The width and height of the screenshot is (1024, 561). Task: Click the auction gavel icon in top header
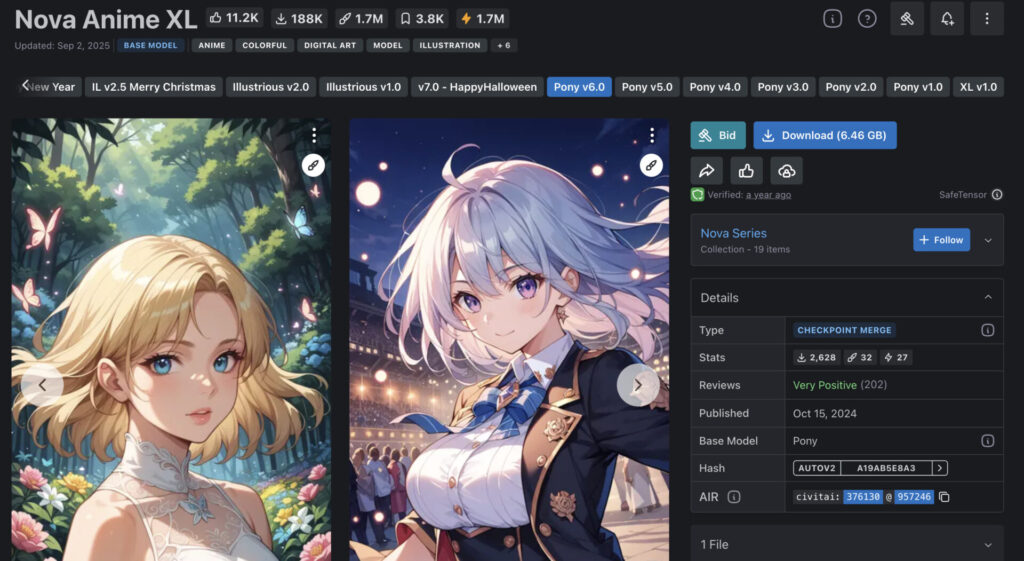click(906, 18)
